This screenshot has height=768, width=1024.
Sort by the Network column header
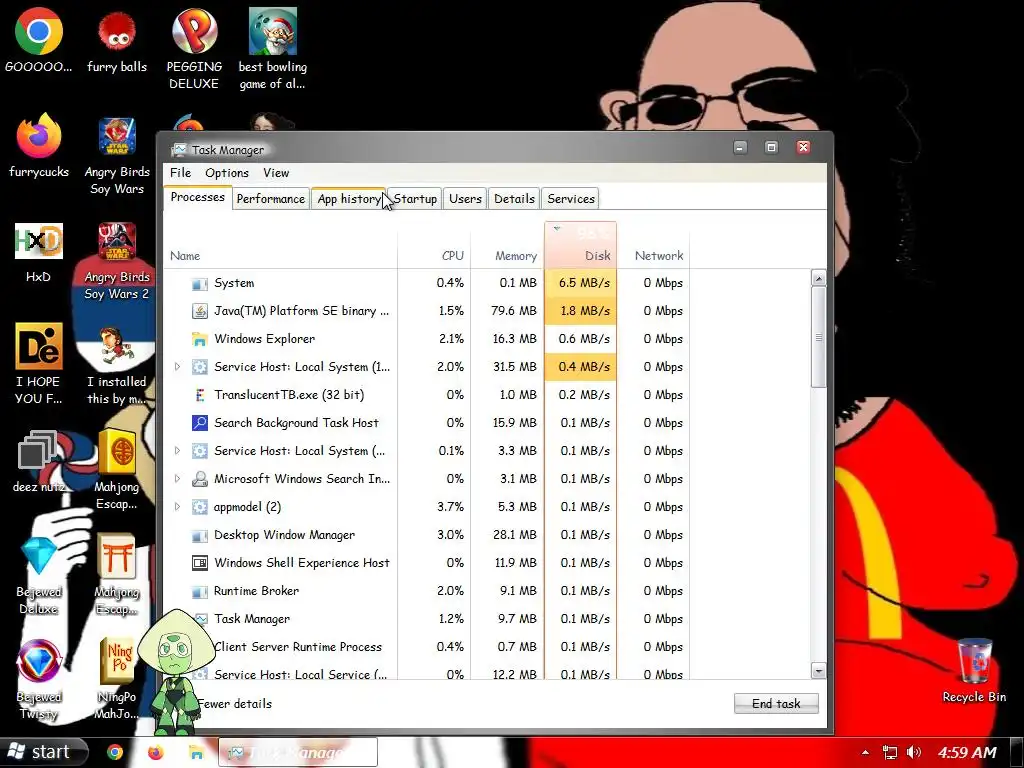click(653, 245)
